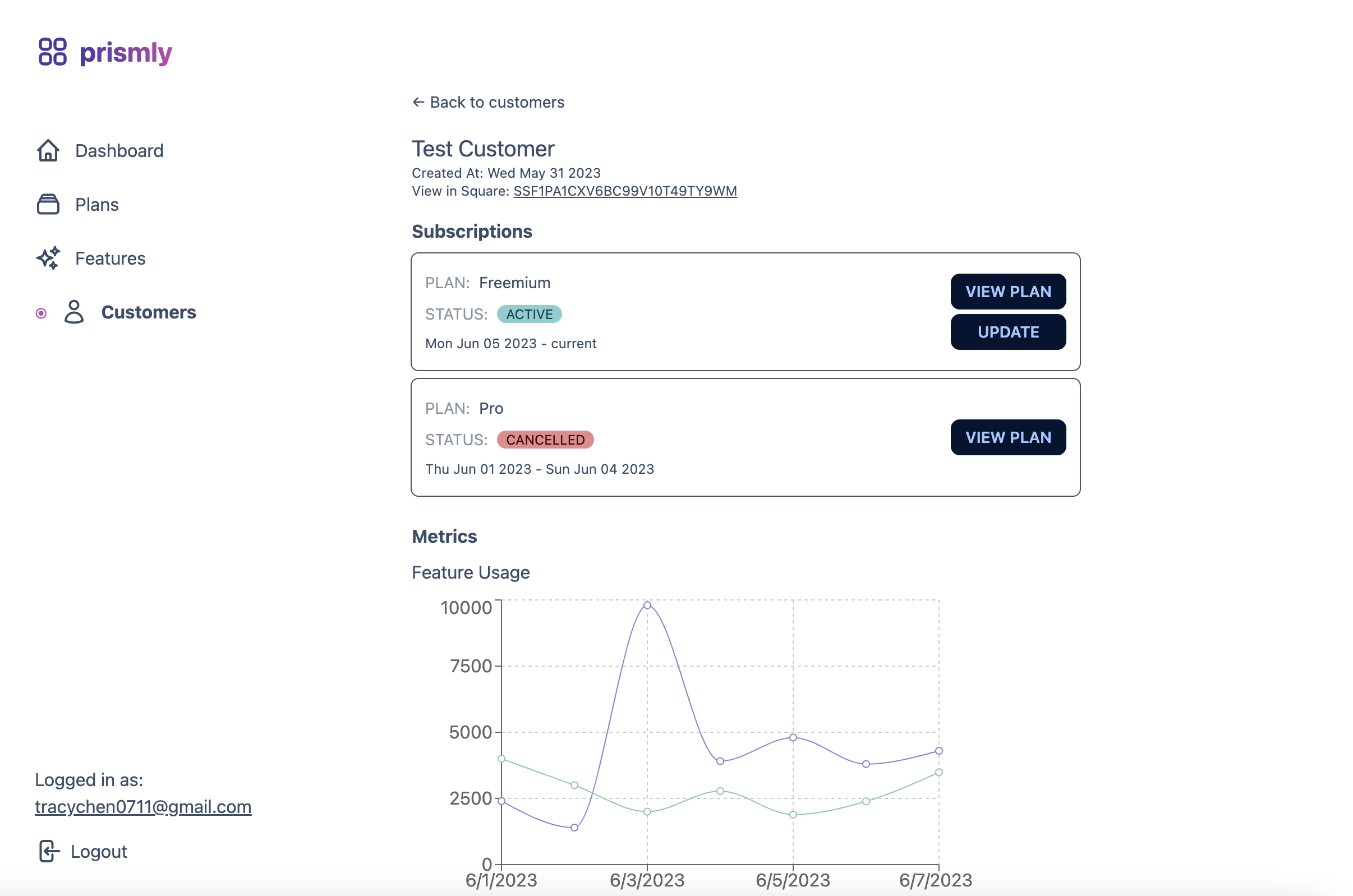Screen dimensions: 1353x896
Task: Click the pink active-page dot indicator
Action: tap(41, 313)
